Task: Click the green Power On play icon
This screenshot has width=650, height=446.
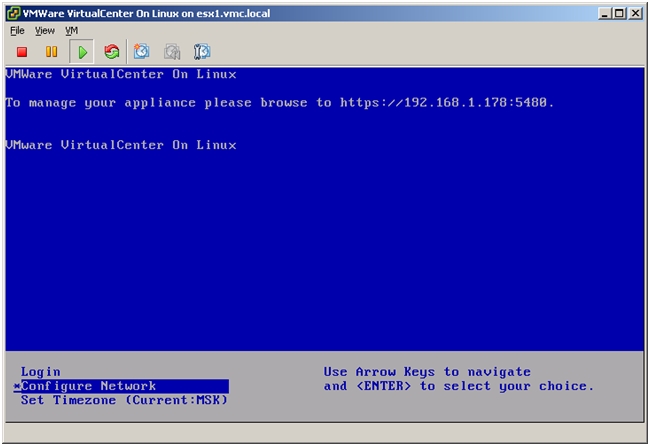Action: 83,51
